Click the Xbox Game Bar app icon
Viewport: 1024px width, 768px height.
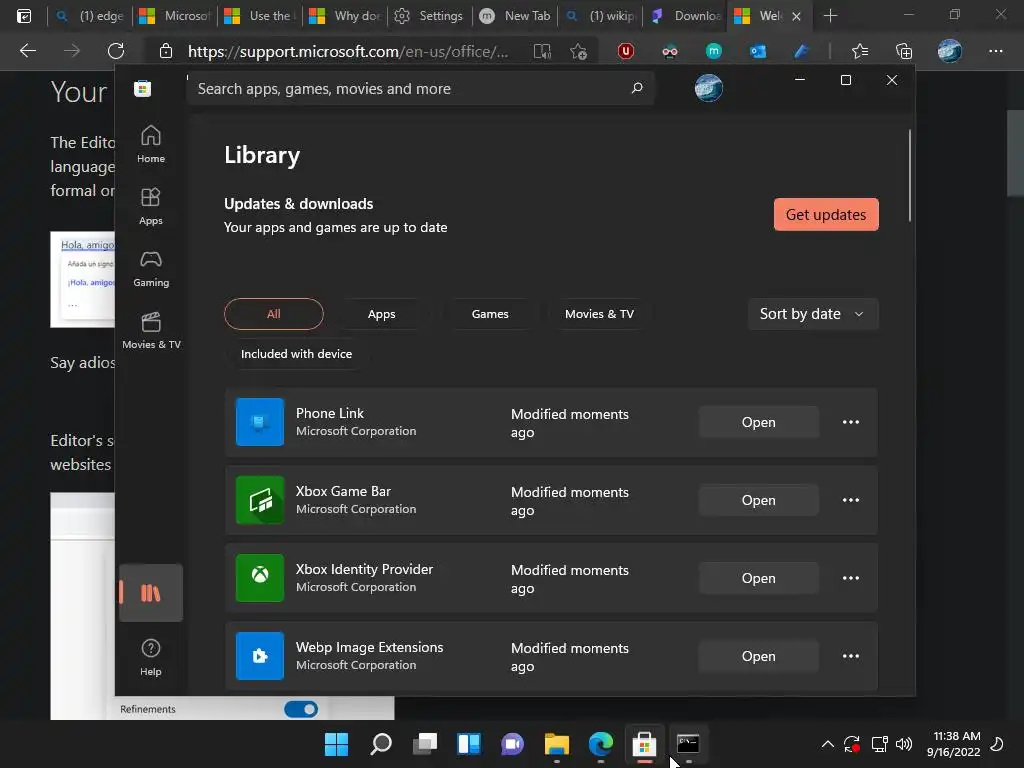260,500
